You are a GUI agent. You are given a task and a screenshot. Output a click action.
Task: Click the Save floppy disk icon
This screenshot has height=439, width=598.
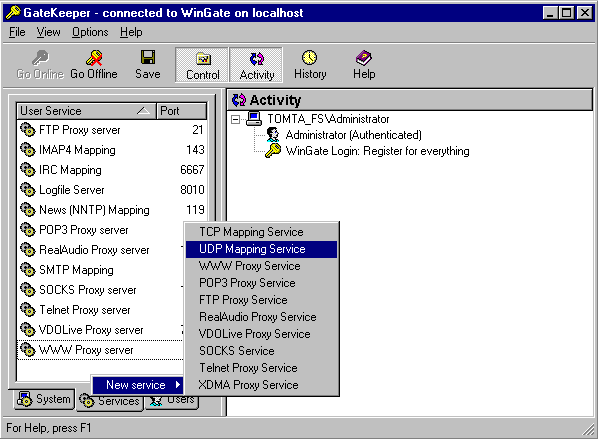point(148,57)
